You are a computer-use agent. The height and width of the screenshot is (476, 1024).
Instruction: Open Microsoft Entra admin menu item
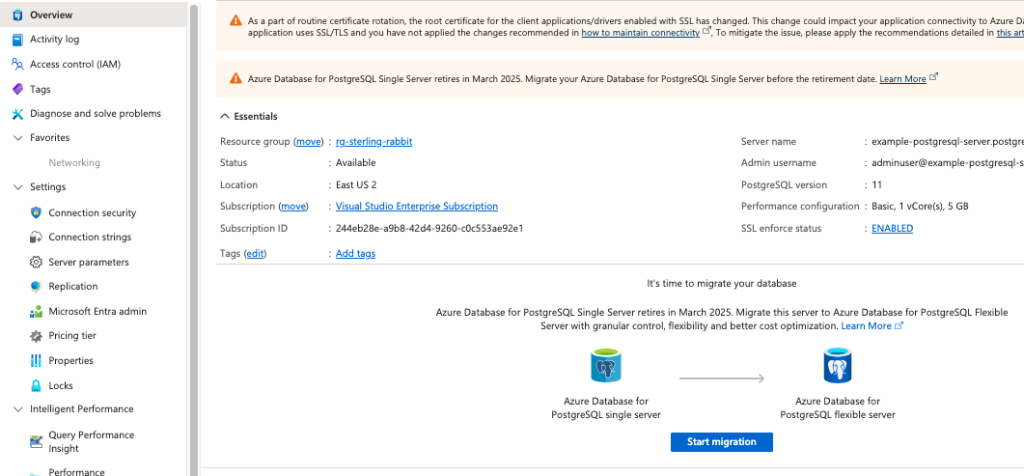97,311
